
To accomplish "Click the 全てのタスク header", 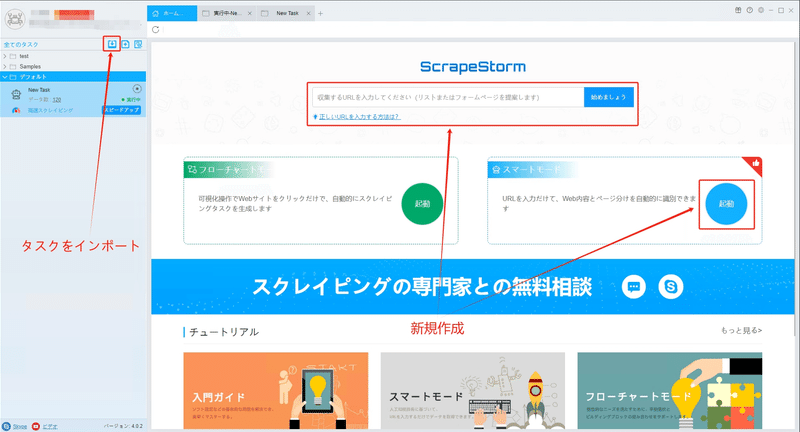I will (21, 45).
